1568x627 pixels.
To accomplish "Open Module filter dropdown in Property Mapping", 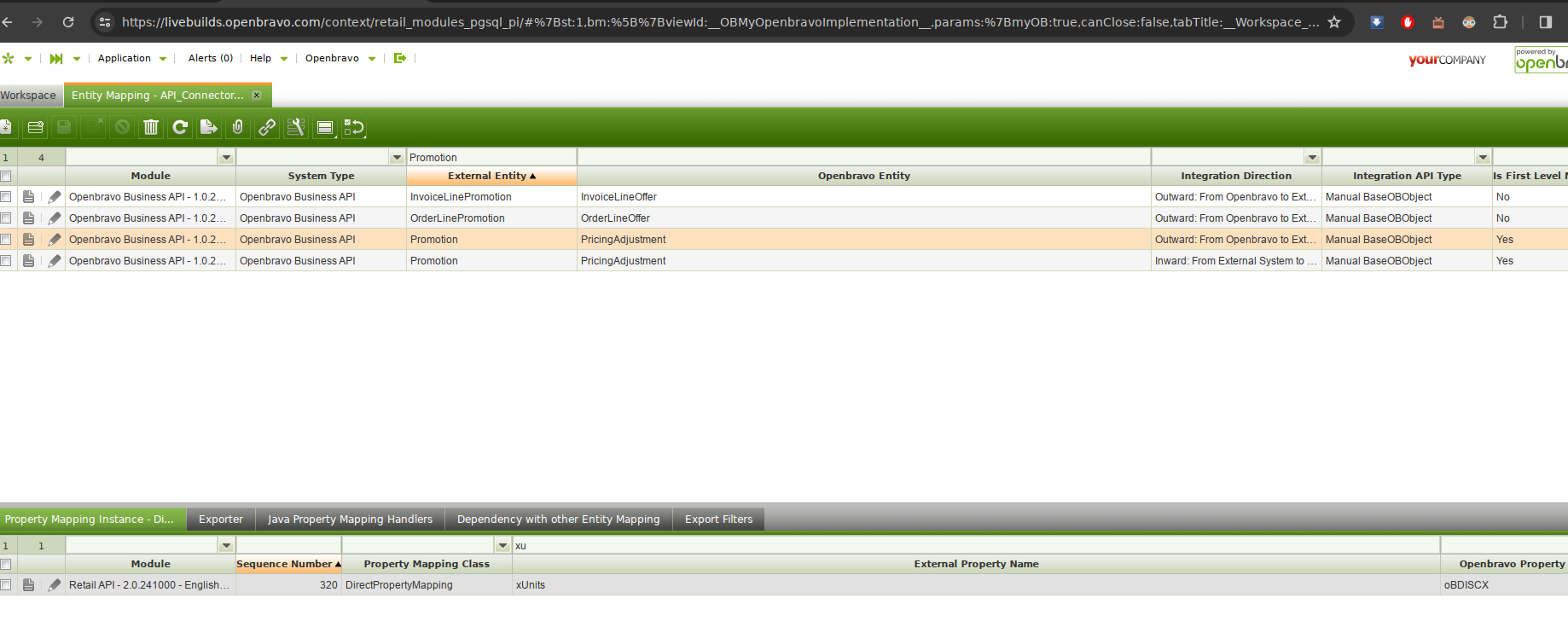I will 226,546.
